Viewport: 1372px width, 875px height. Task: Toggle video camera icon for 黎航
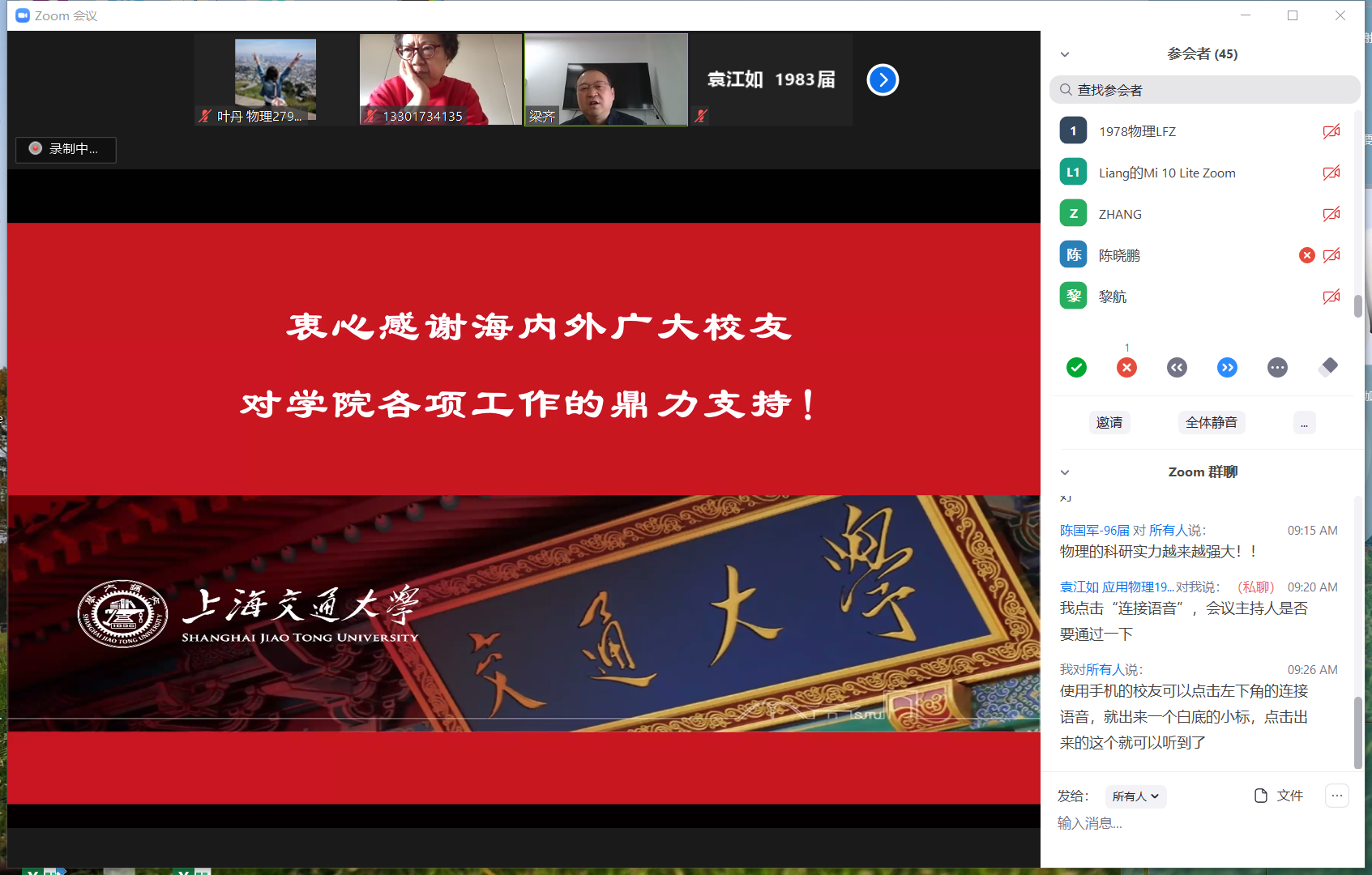(x=1331, y=297)
